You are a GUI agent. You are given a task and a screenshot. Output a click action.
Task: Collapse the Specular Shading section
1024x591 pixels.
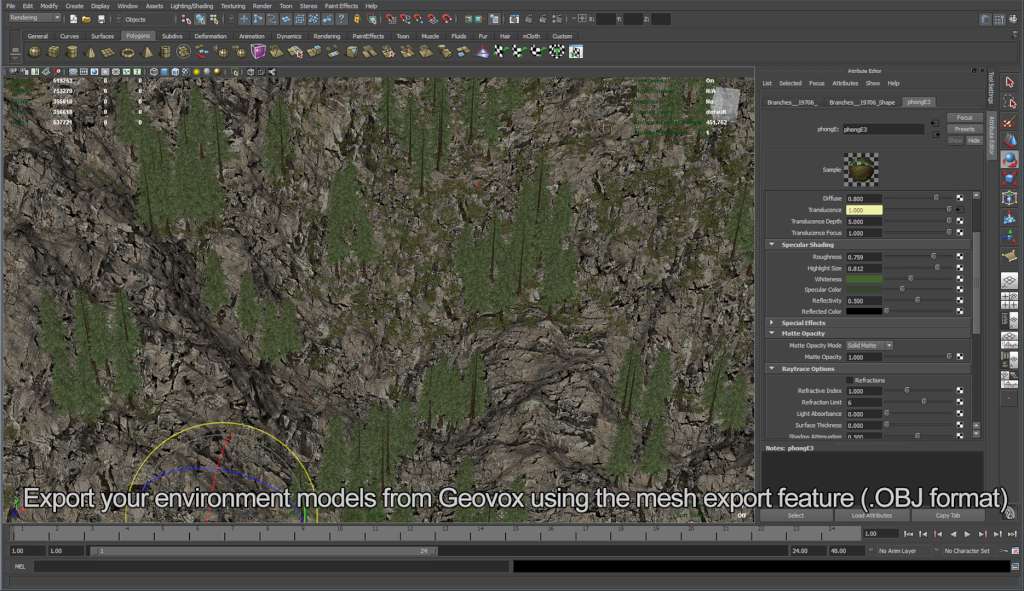(x=772, y=244)
